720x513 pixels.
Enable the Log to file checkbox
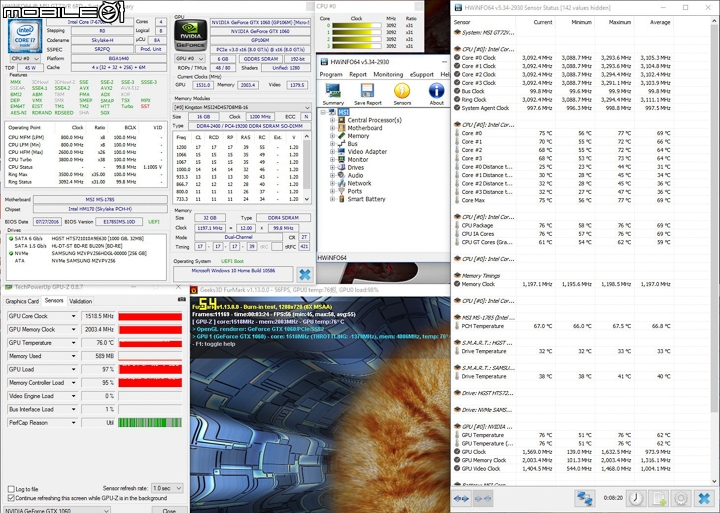(x=11, y=489)
